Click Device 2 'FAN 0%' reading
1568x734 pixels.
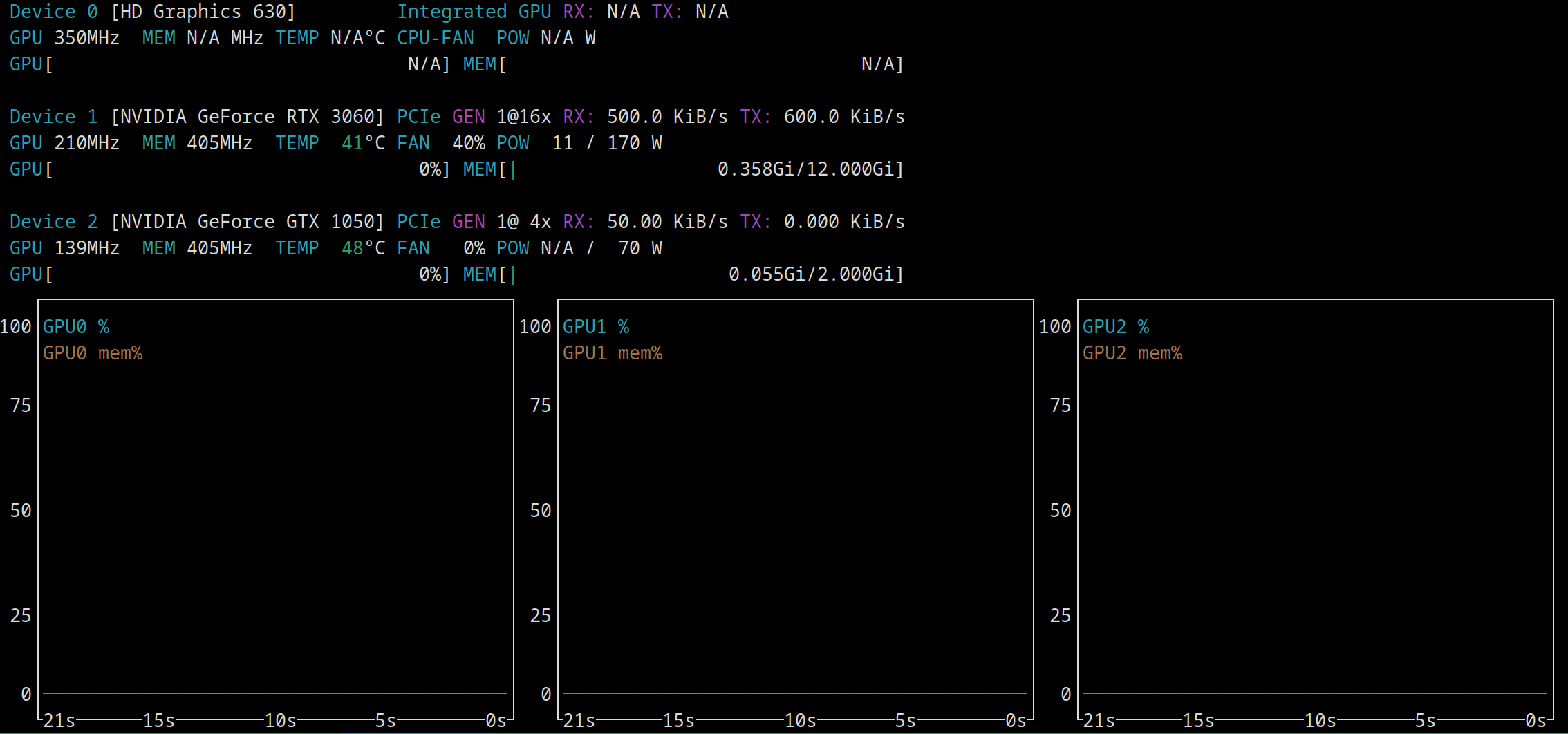coord(440,248)
